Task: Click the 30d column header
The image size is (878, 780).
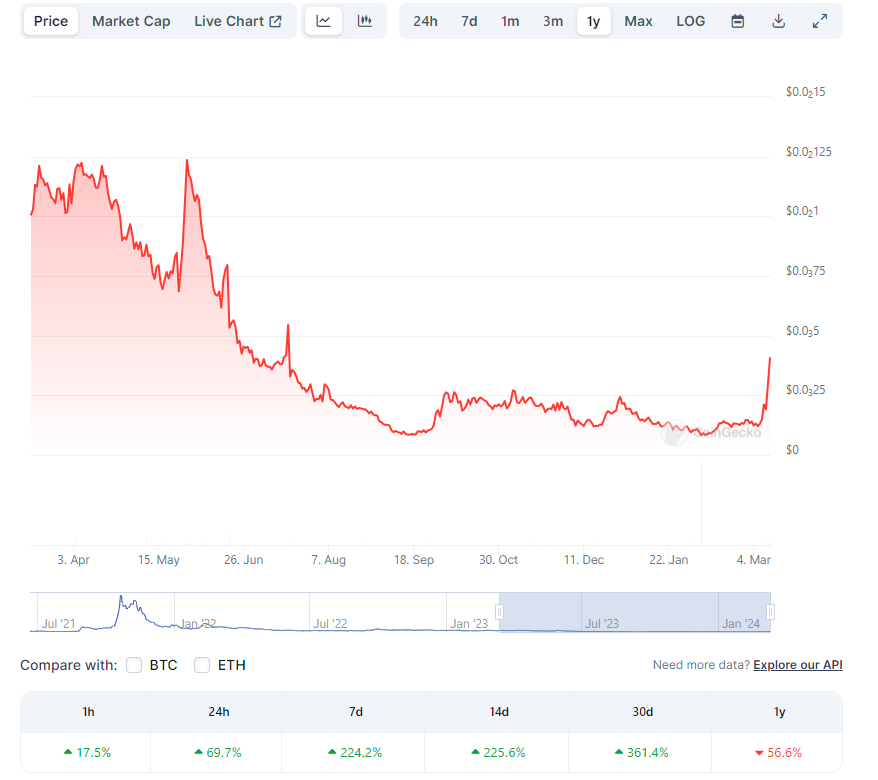Action: [x=642, y=712]
